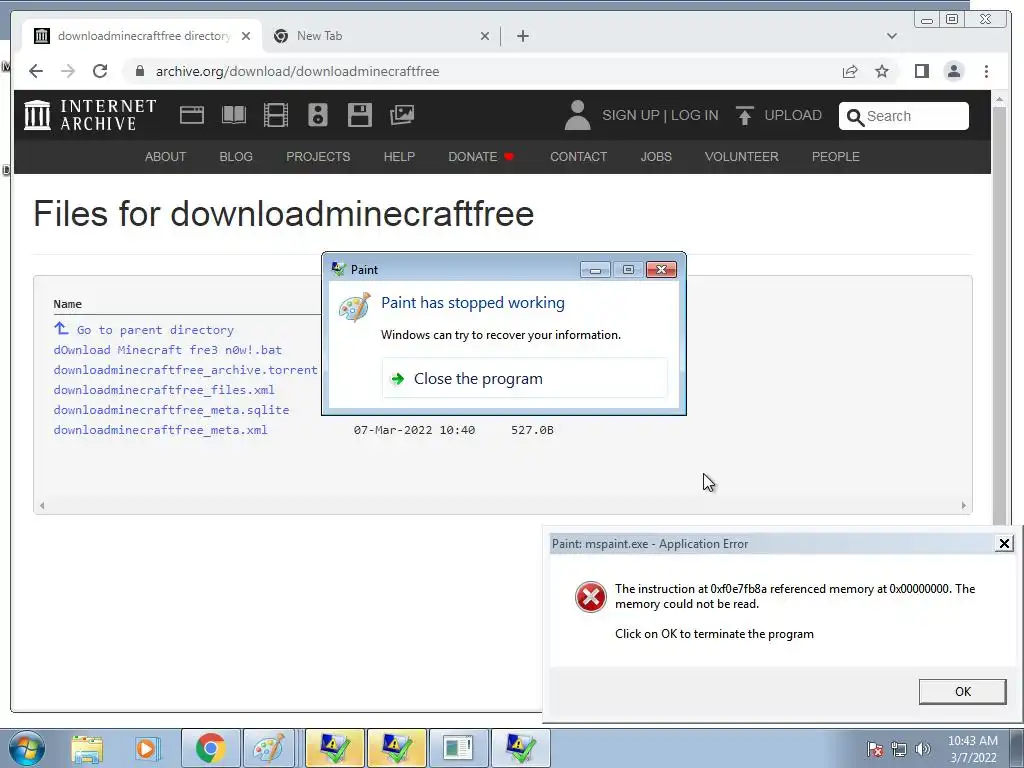Open downloadminecraftfree_files.xml link
The image size is (1024, 768).
(164, 390)
